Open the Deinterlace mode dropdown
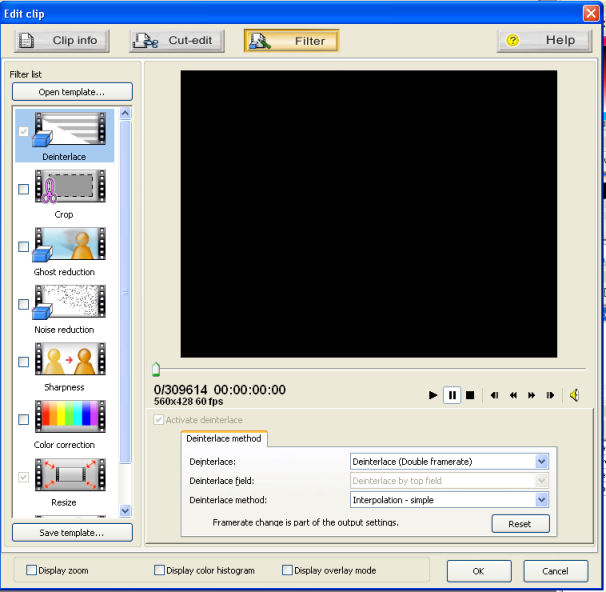Viewport: 606px width, 592px height. coord(449,461)
